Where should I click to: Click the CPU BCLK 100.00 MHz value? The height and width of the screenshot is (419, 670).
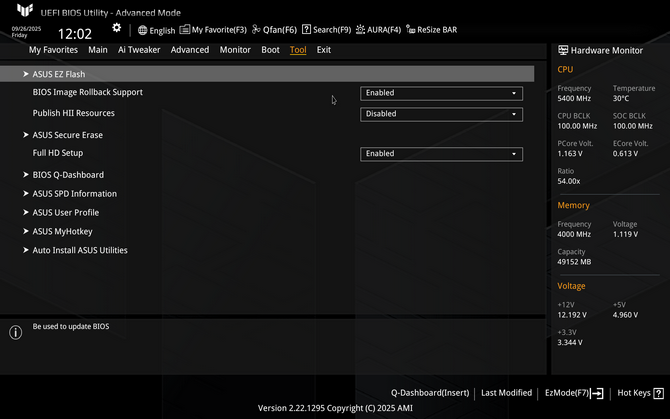click(577, 126)
